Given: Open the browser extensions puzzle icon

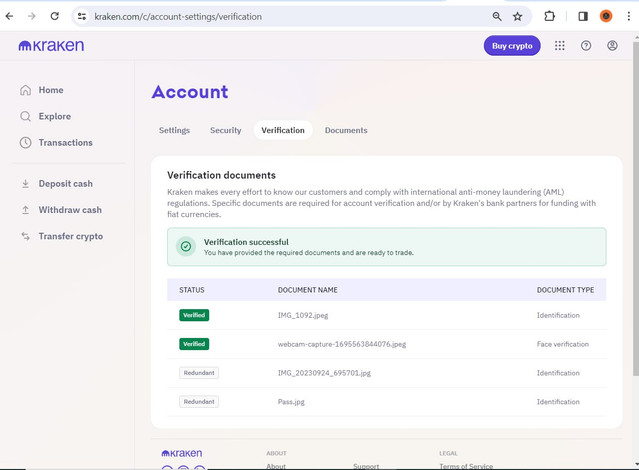Looking at the screenshot, I should pos(549,16).
